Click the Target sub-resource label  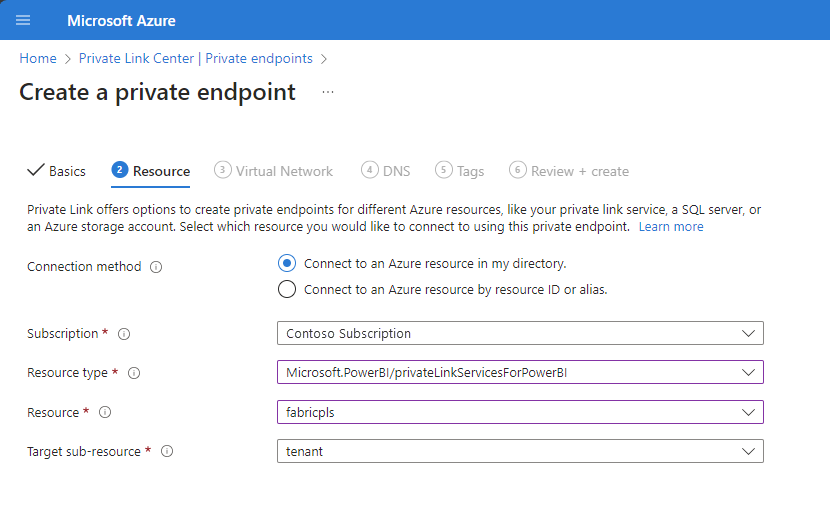(84, 451)
